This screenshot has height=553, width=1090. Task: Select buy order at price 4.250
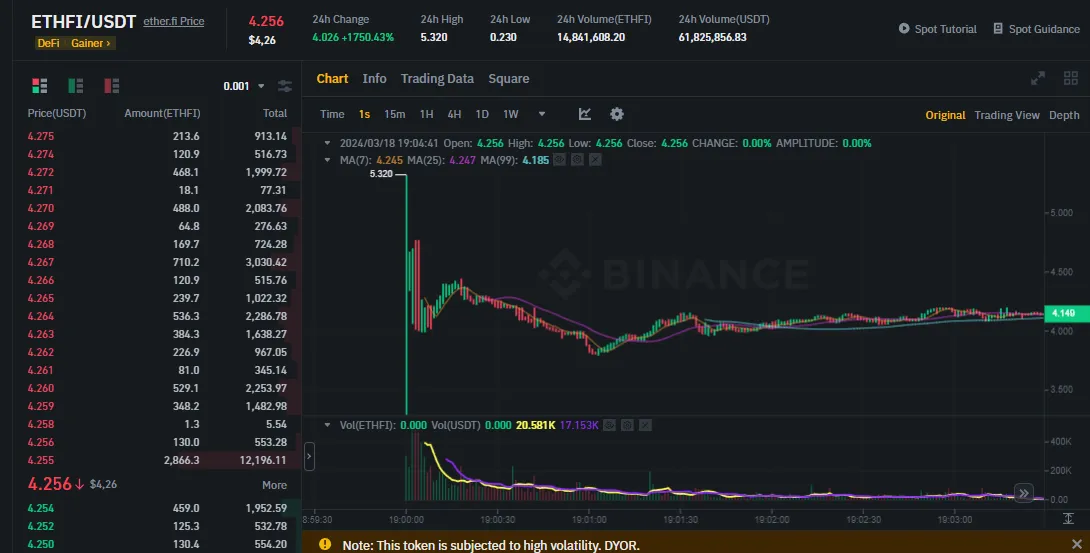(x=157, y=545)
